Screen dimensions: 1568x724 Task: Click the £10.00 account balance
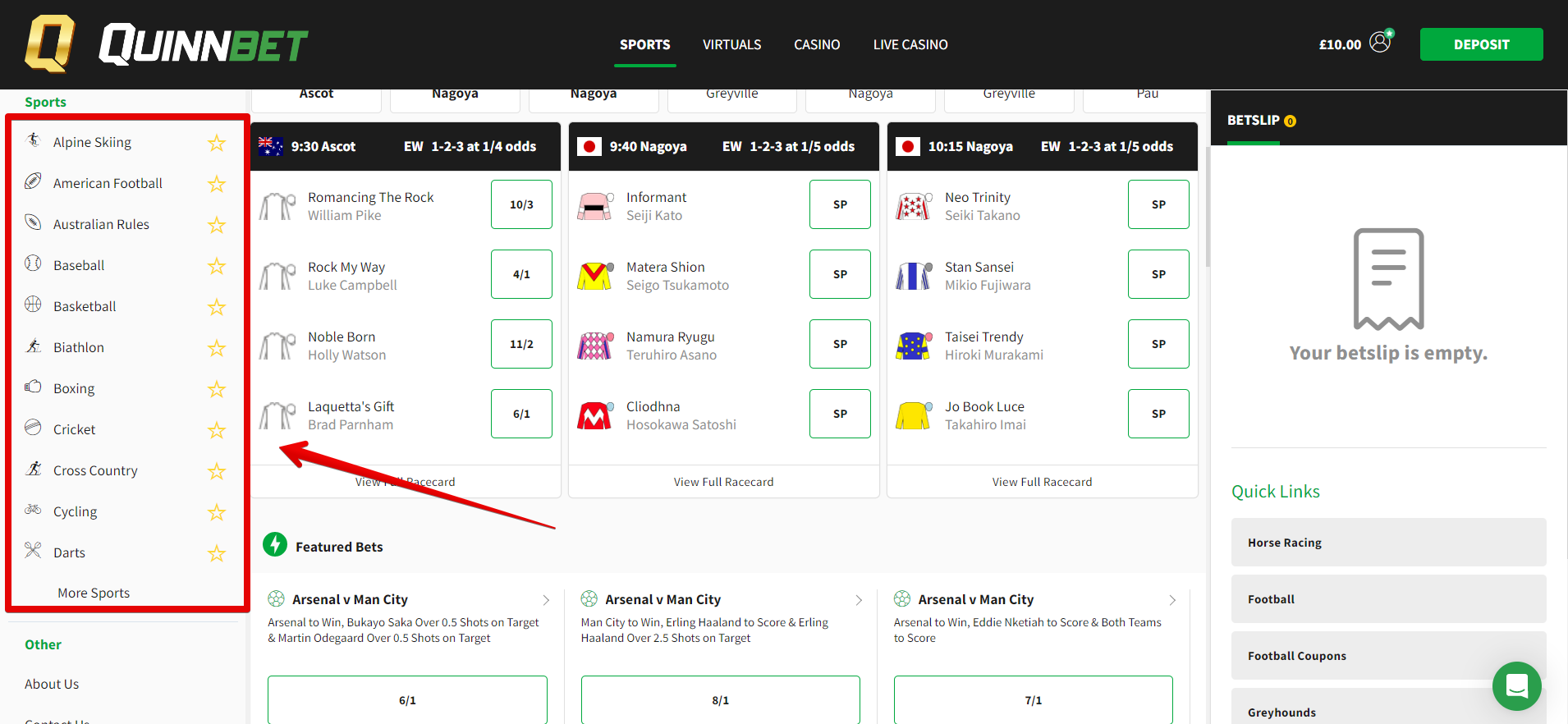(1340, 44)
